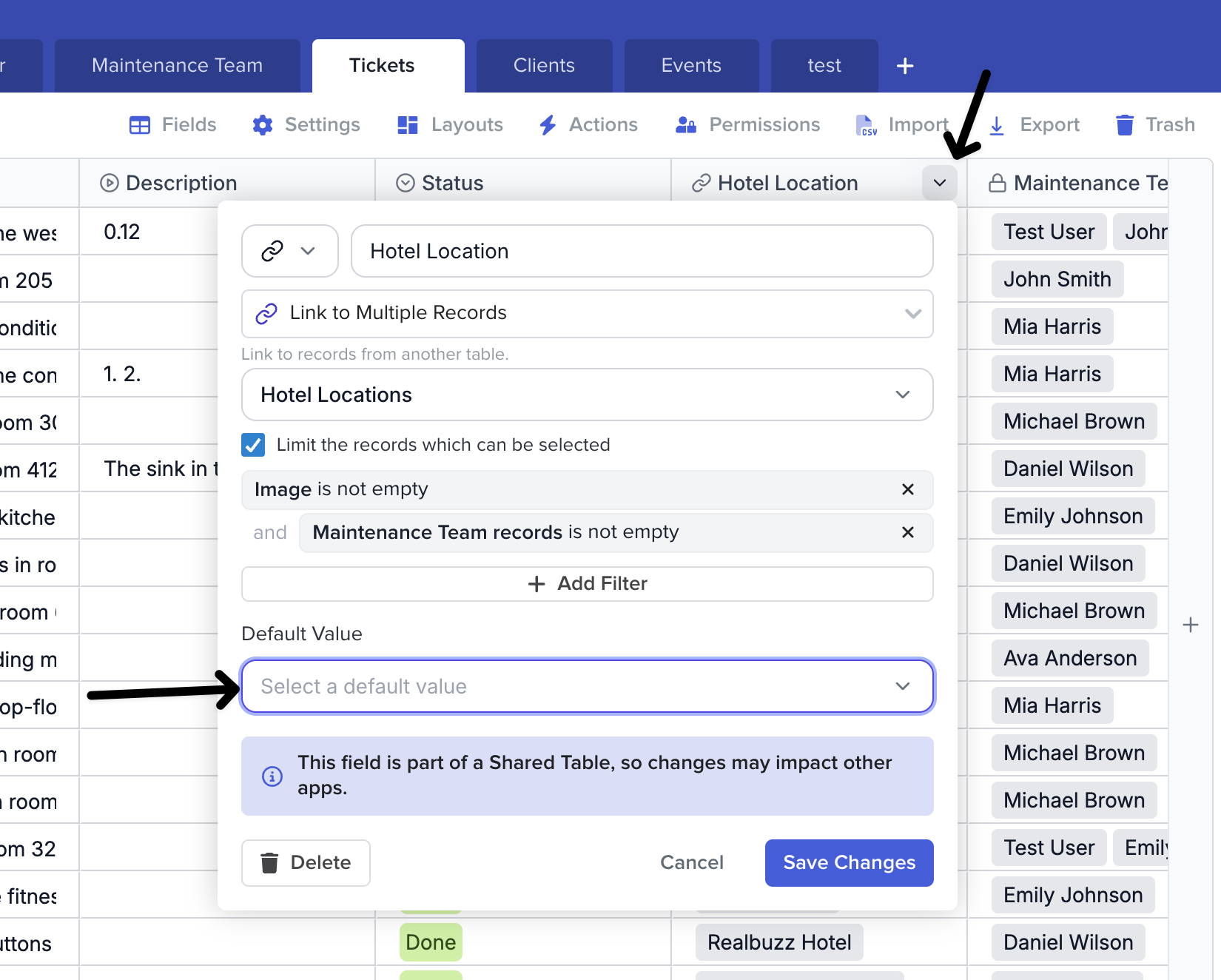Click the Add Filter button

coord(587,584)
